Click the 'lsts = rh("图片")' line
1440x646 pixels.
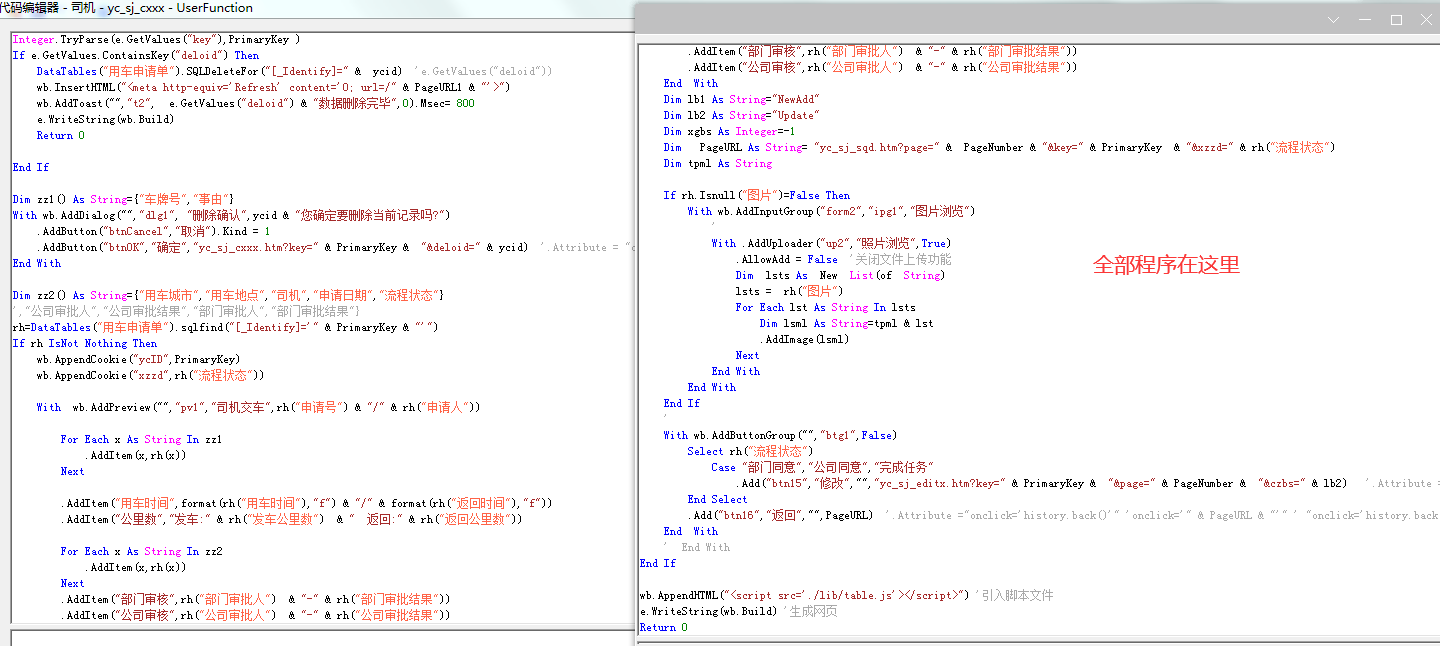(x=787, y=291)
